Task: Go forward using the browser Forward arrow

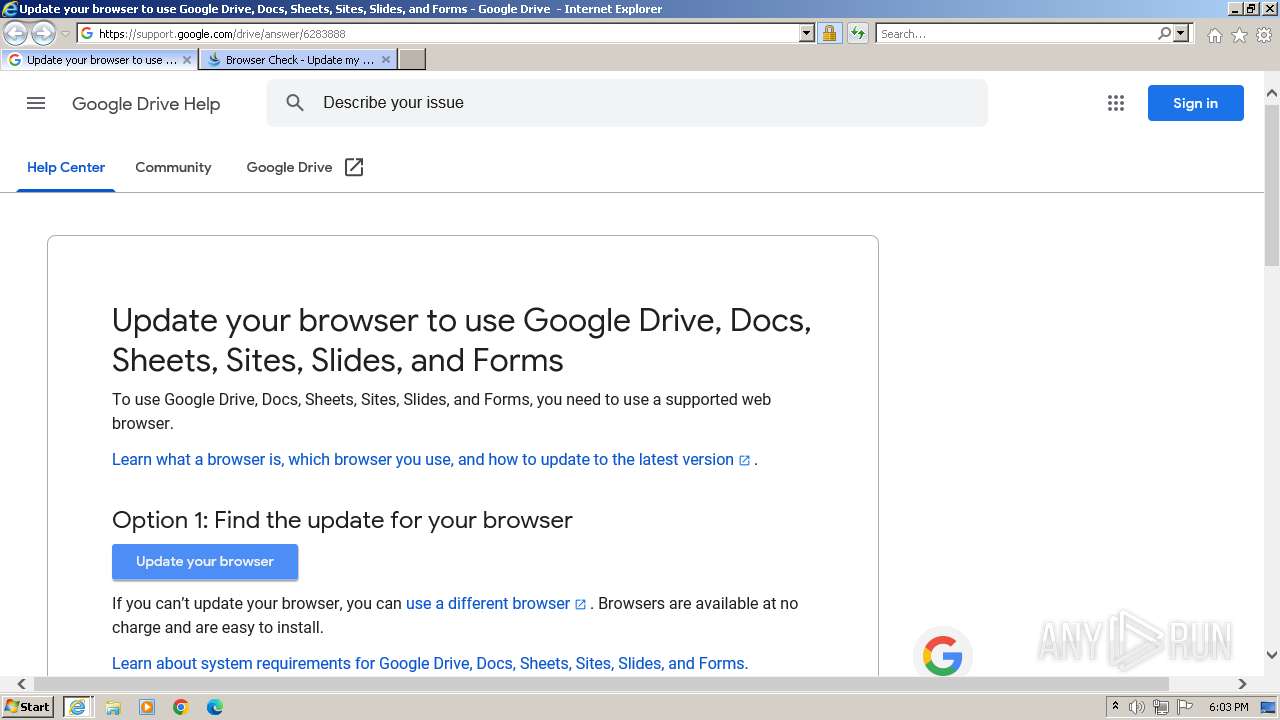Action: 43,34
